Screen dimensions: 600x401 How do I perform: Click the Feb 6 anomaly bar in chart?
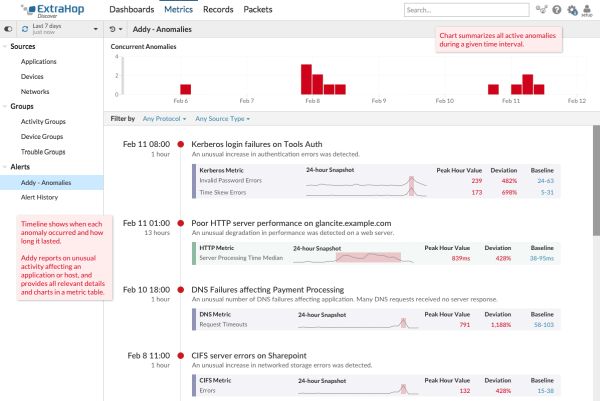[x=186, y=89]
